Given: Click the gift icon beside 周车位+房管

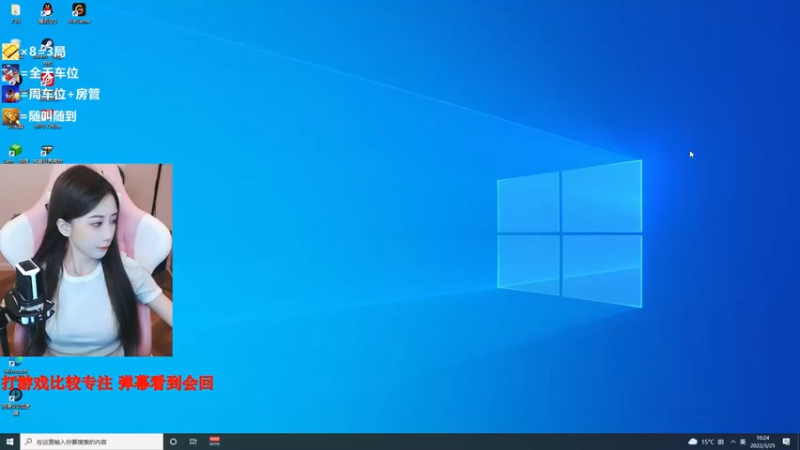Looking at the screenshot, I should [10, 94].
